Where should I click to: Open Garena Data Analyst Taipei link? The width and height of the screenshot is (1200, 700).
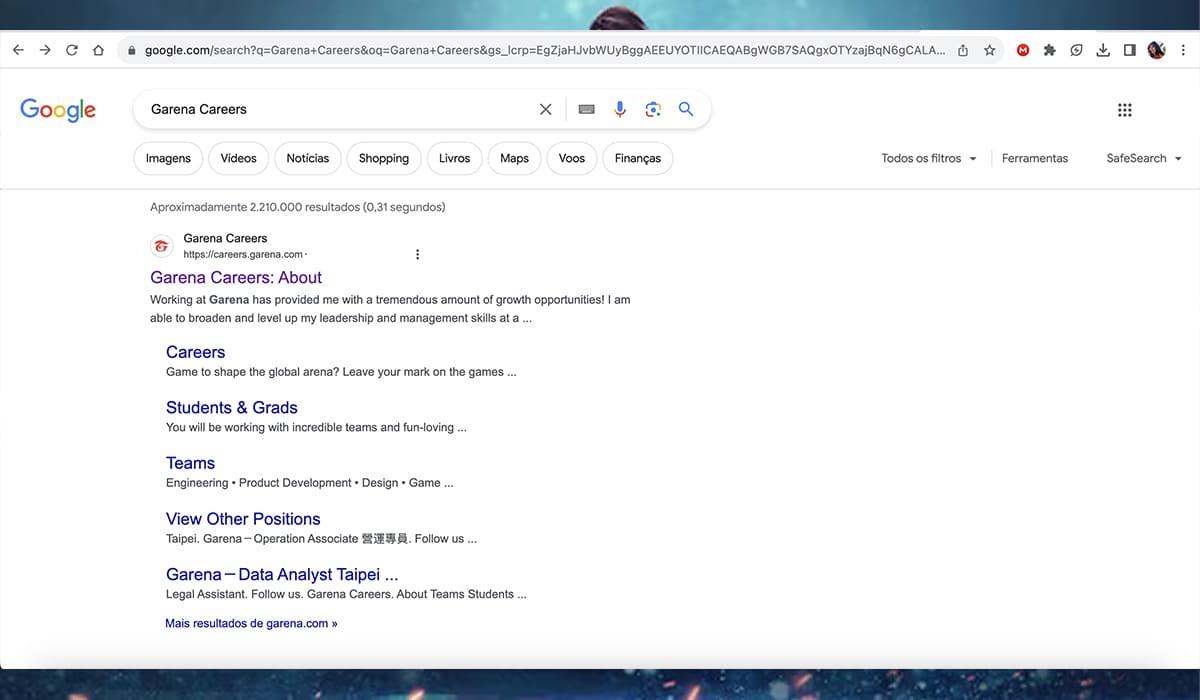[282, 575]
